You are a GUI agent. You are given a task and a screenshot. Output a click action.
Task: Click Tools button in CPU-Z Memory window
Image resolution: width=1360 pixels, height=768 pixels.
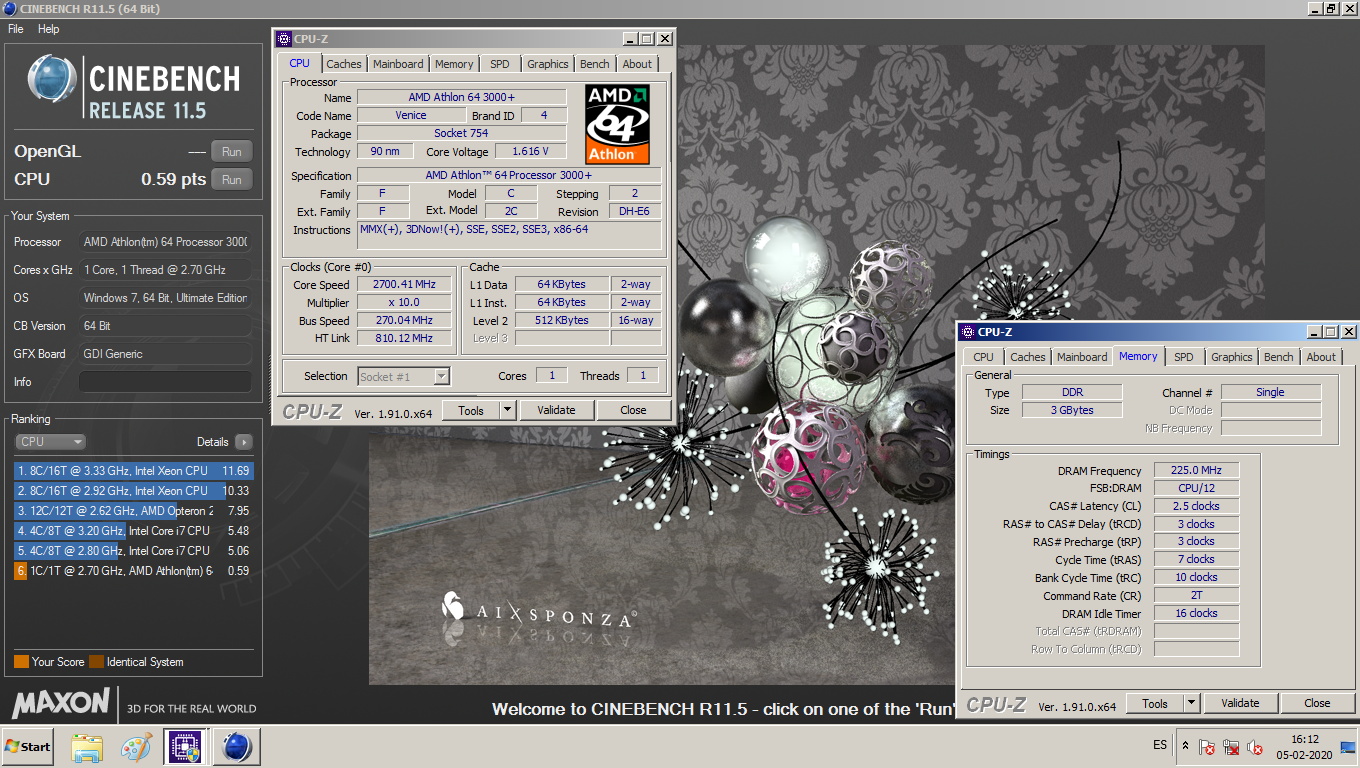(x=1155, y=703)
